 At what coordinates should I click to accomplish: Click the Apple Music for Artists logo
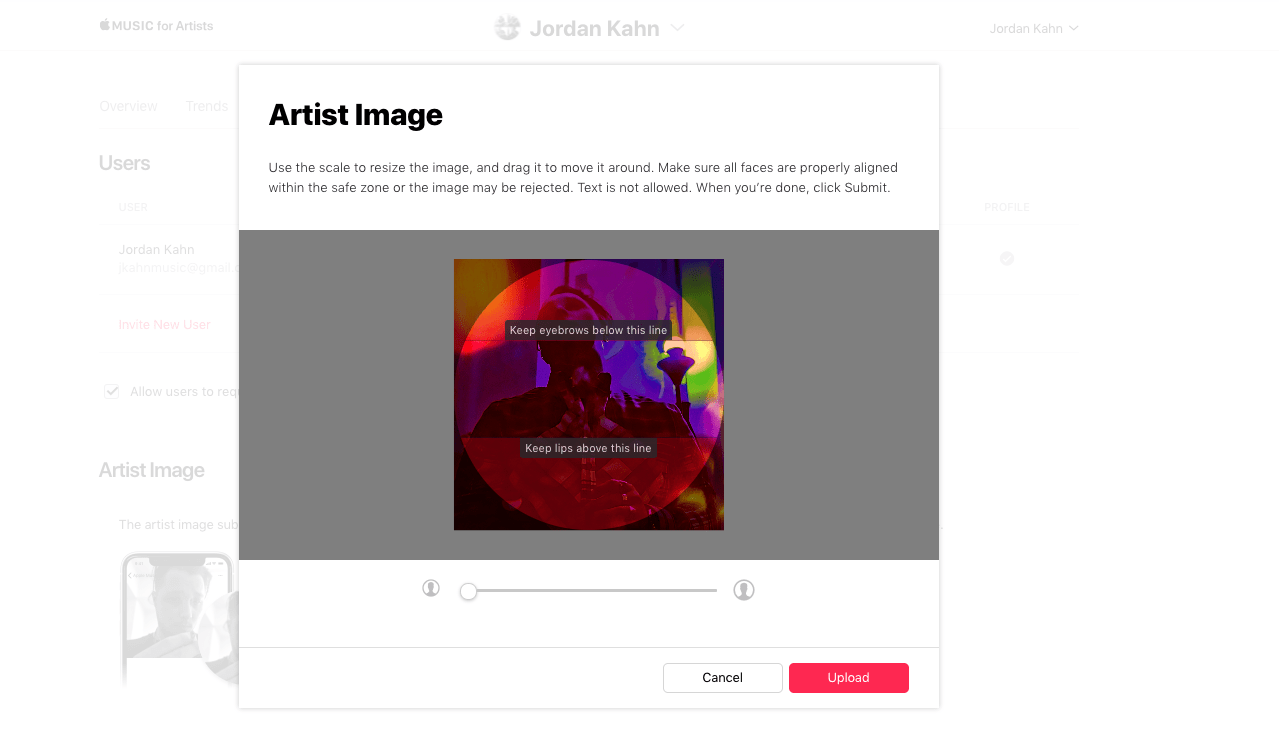pos(156,25)
